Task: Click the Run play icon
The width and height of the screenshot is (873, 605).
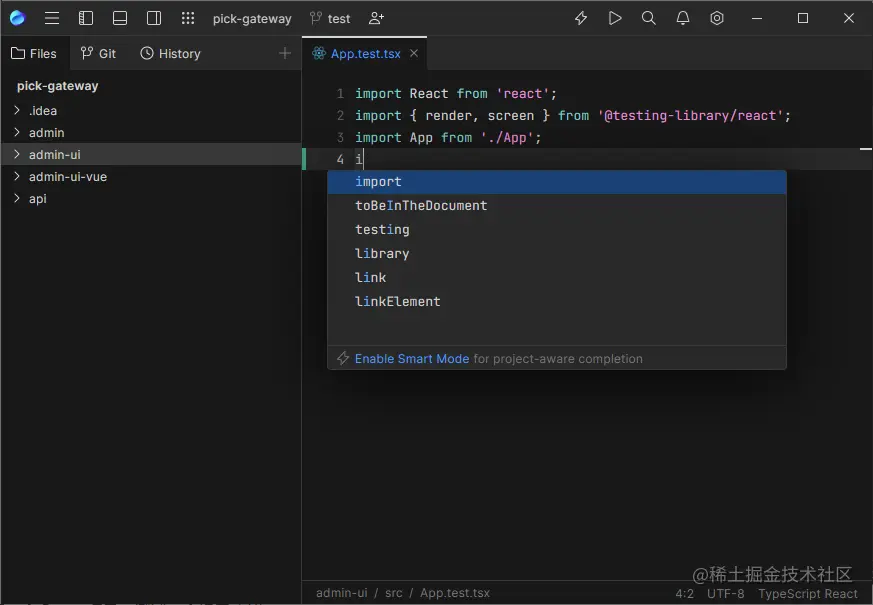Action: click(x=615, y=18)
